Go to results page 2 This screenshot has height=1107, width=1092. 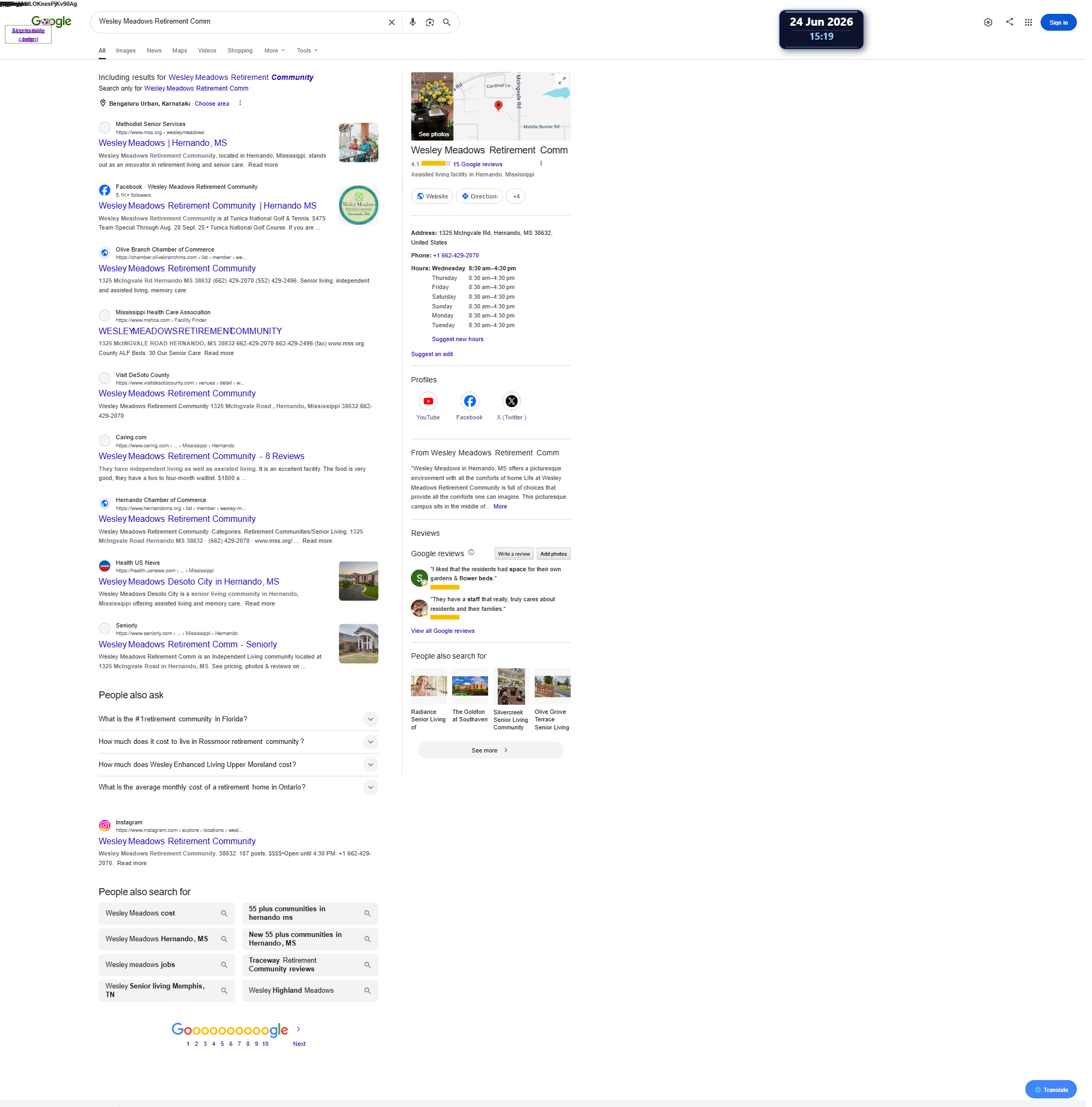click(x=196, y=1044)
